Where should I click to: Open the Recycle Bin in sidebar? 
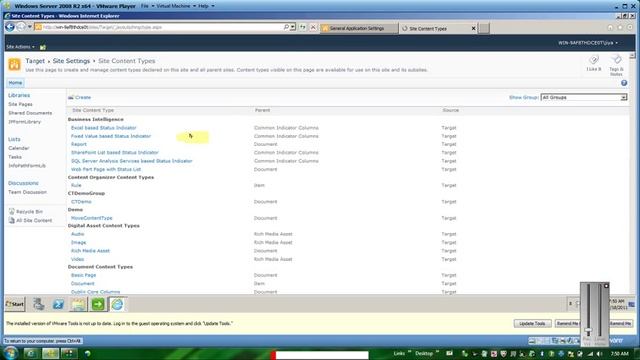pyautogui.click(x=29, y=211)
